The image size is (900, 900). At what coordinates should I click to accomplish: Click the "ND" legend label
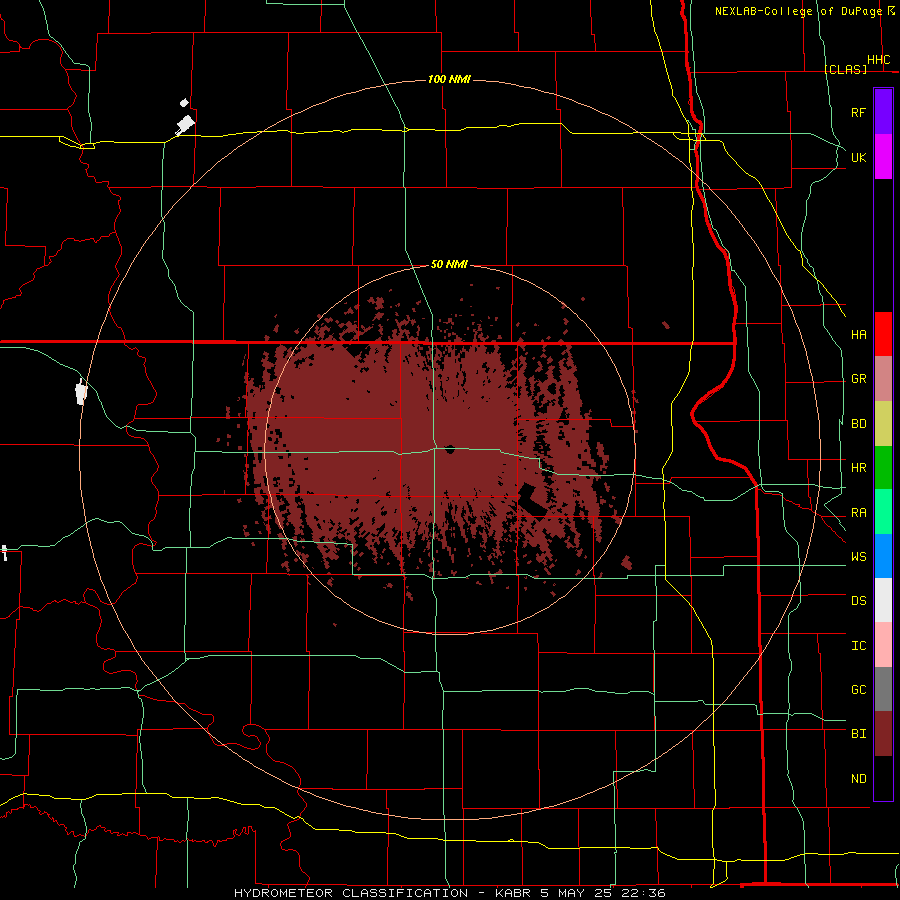(858, 779)
